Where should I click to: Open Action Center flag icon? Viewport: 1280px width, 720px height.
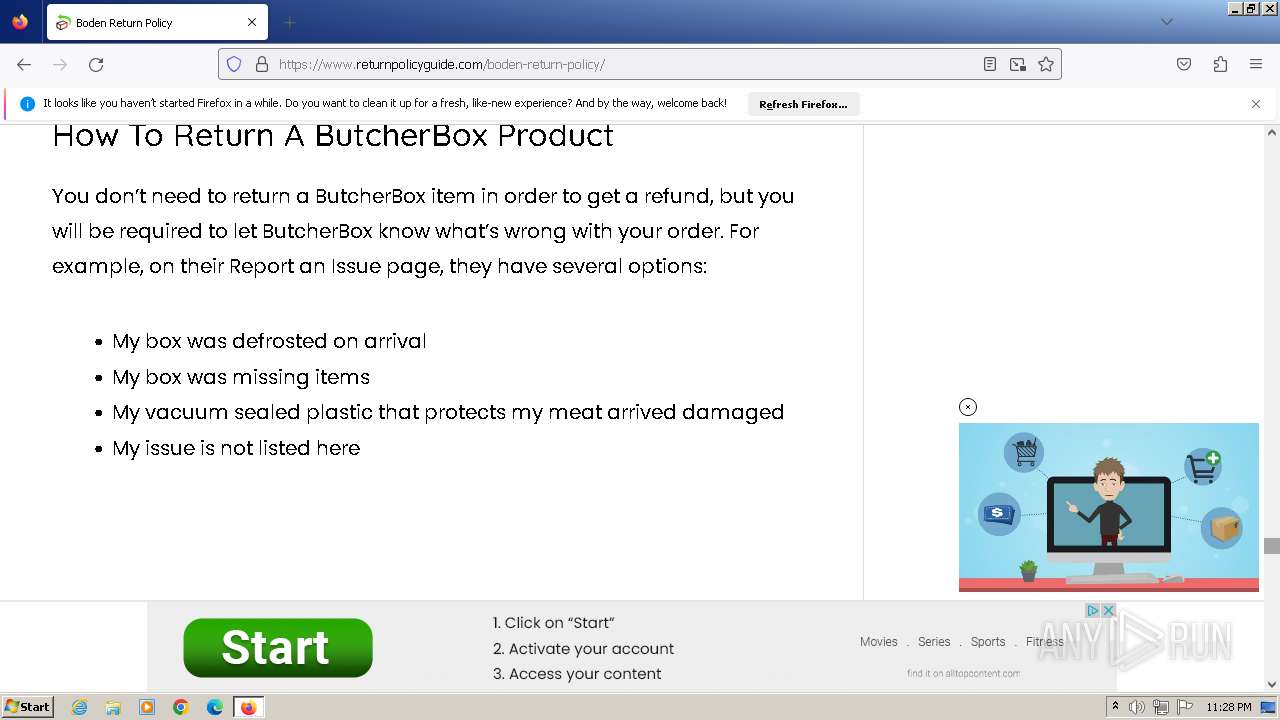click(1185, 707)
